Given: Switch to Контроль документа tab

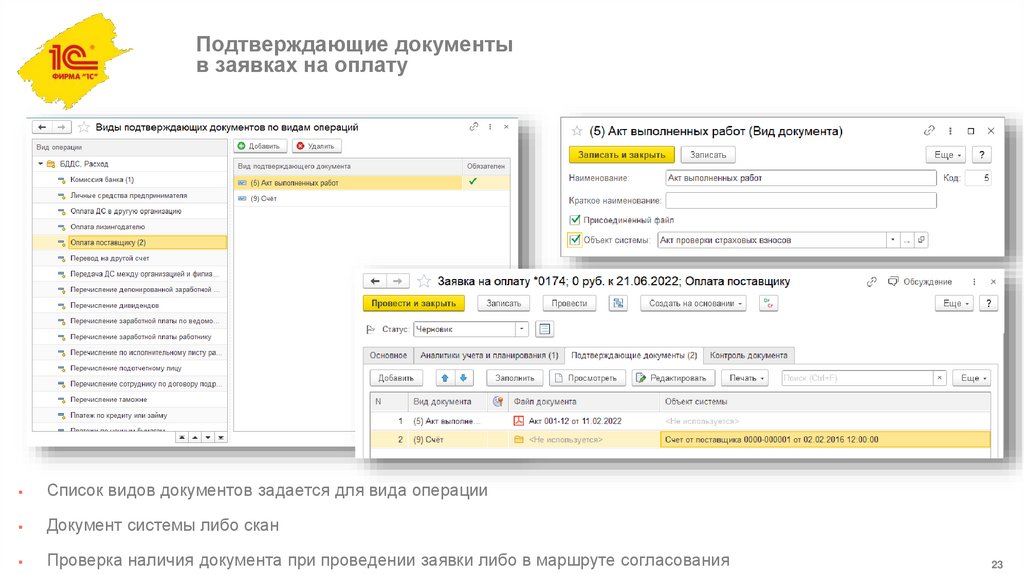Looking at the screenshot, I should (x=748, y=355).
